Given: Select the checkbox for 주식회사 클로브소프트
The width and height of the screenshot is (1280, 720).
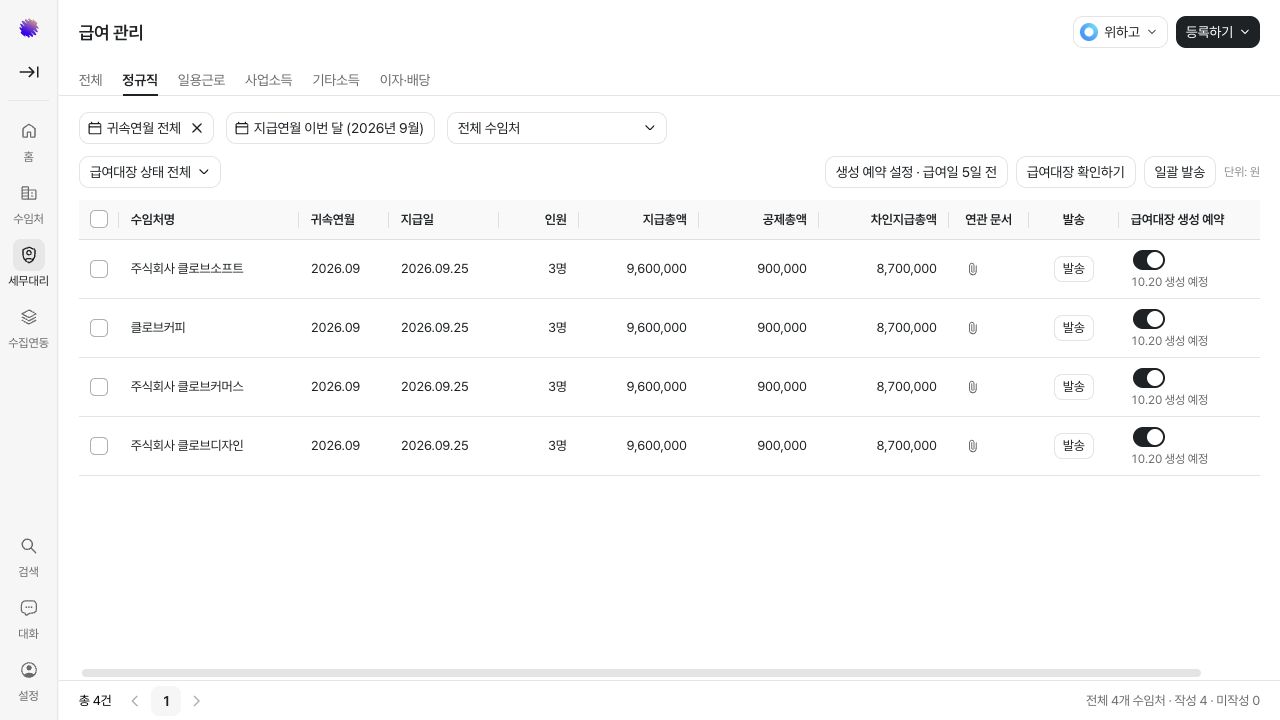Looking at the screenshot, I should pyautogui.click(x=99, y=269).
